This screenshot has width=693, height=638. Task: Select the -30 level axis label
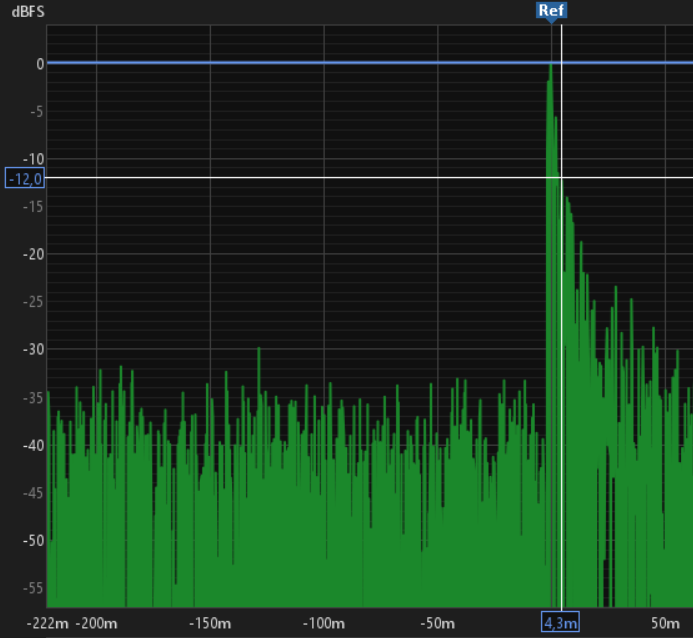[33, 349]
